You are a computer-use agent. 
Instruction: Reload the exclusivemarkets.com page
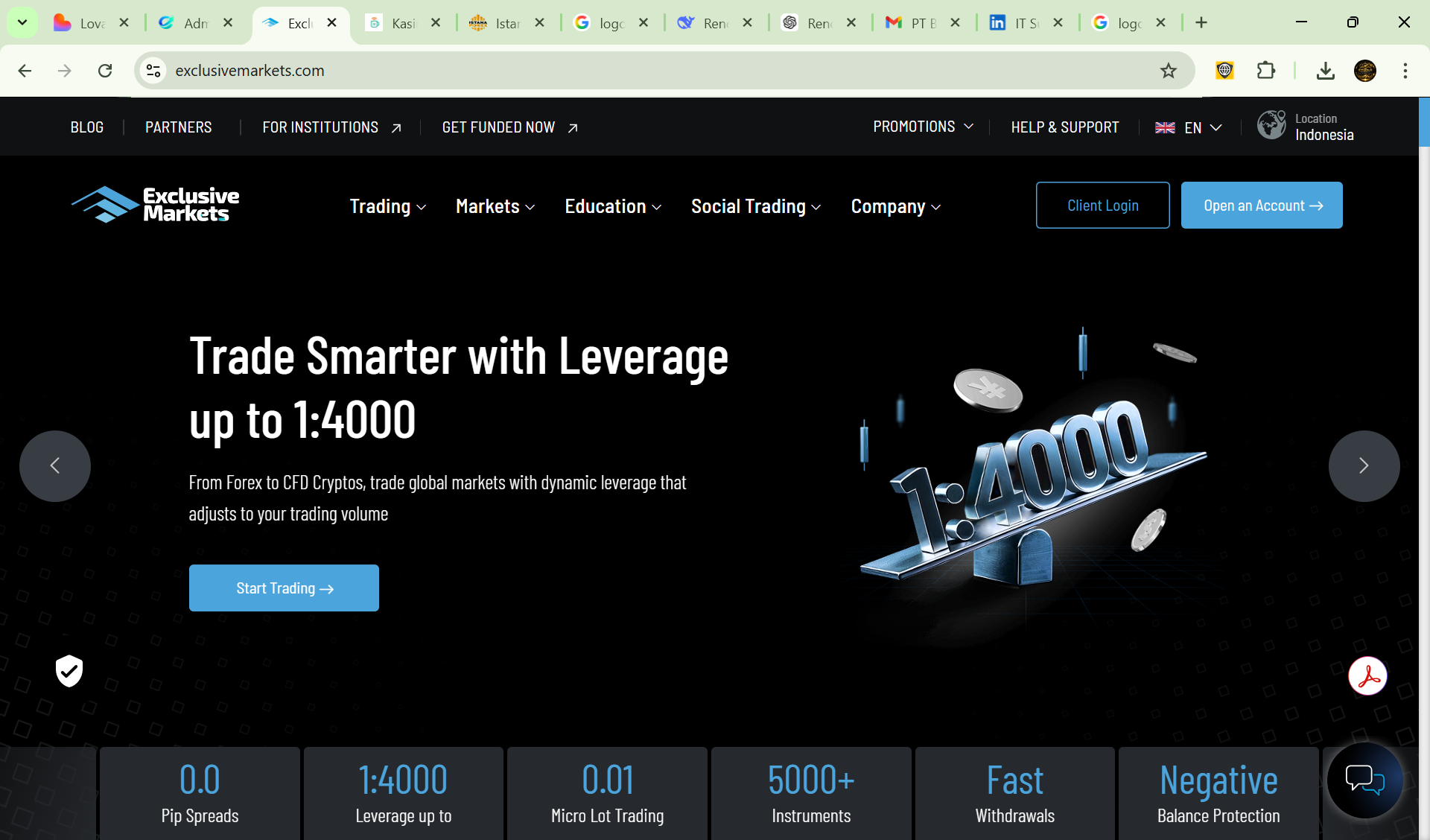[x=105, y=71]
